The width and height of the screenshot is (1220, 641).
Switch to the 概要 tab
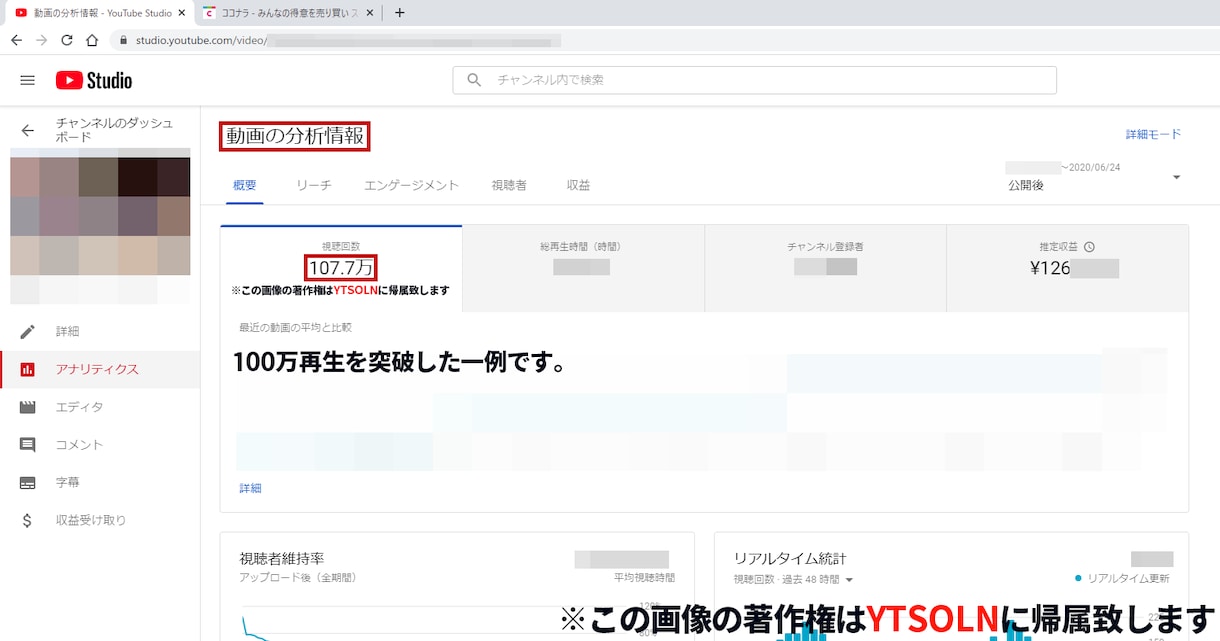point(245,185)
